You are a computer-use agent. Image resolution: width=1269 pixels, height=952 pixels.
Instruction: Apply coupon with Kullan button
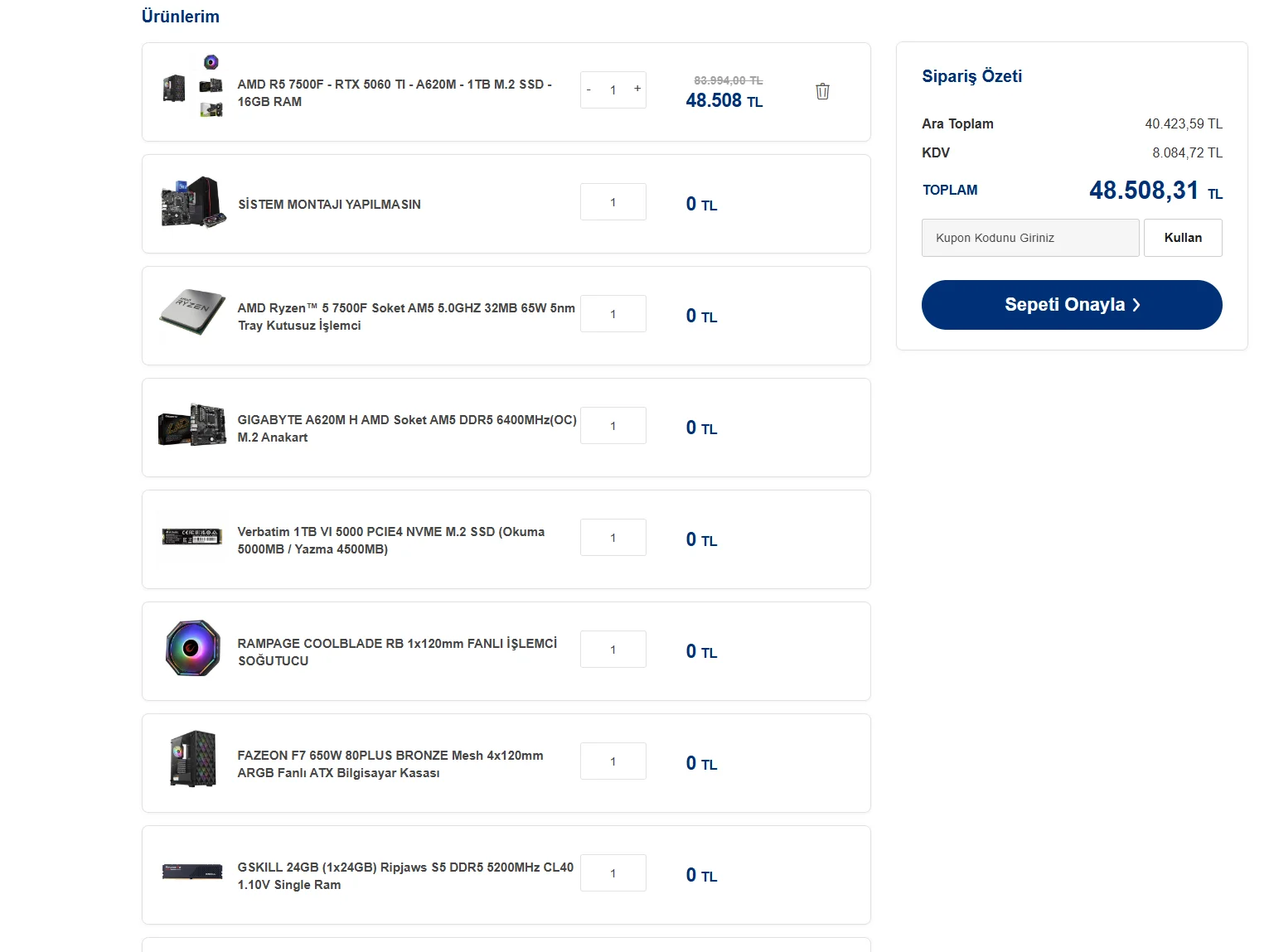point(1183,238)
